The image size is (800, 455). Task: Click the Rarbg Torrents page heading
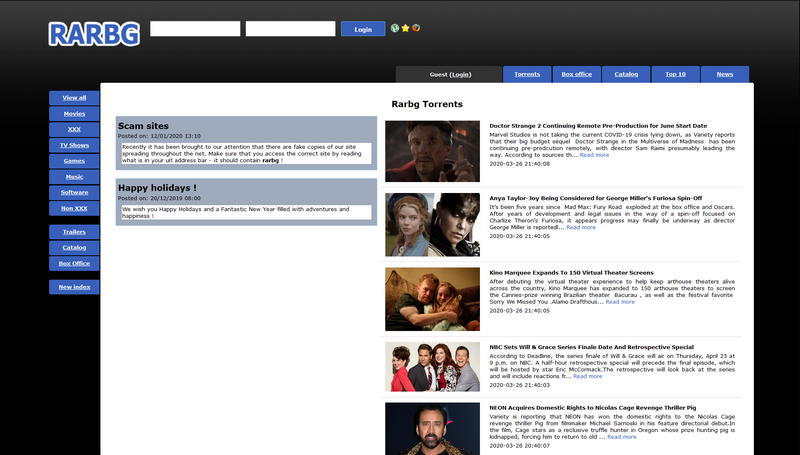pyautogui.click(x=427, y=104)
